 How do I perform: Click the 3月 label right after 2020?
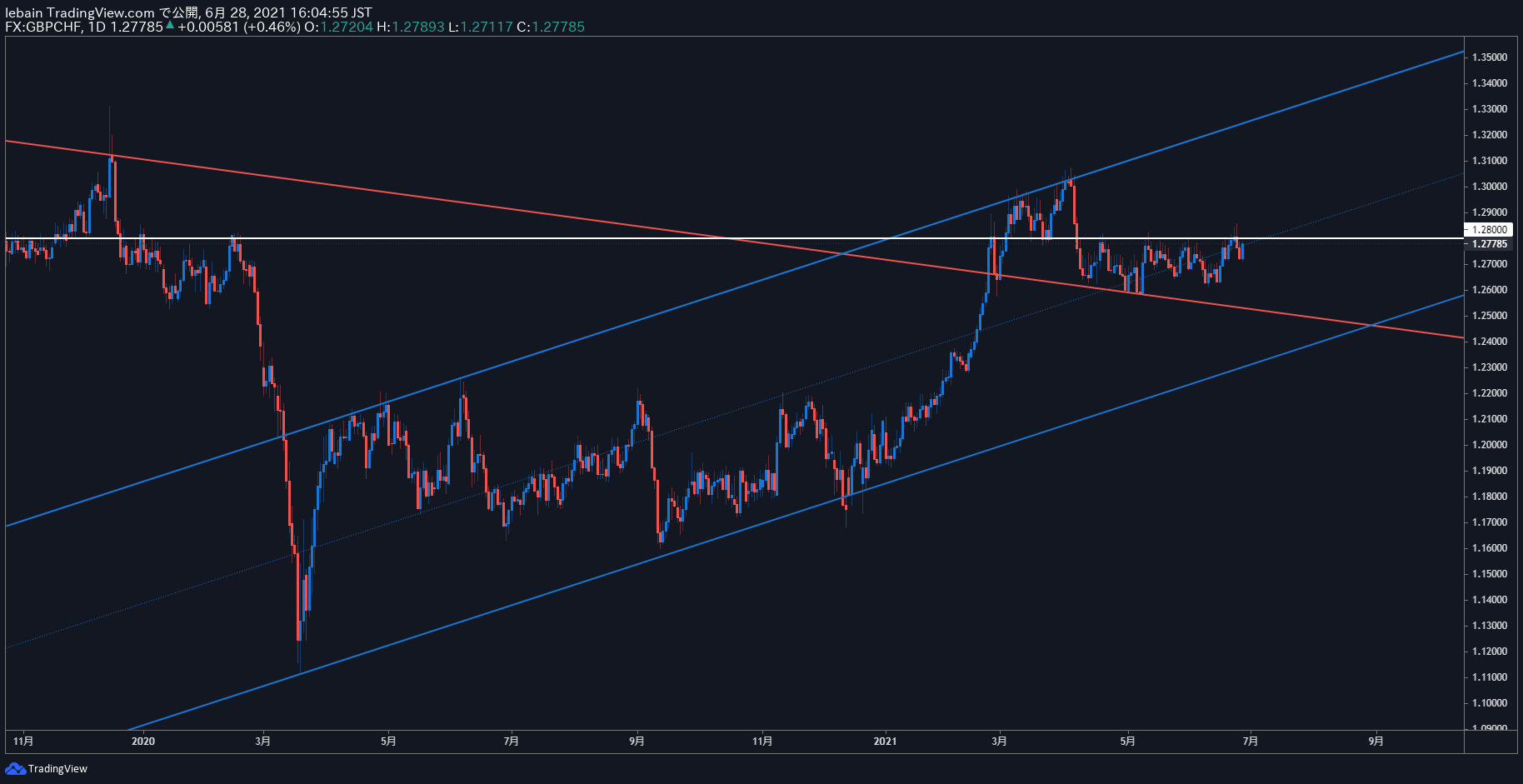(x=263, y=741)
